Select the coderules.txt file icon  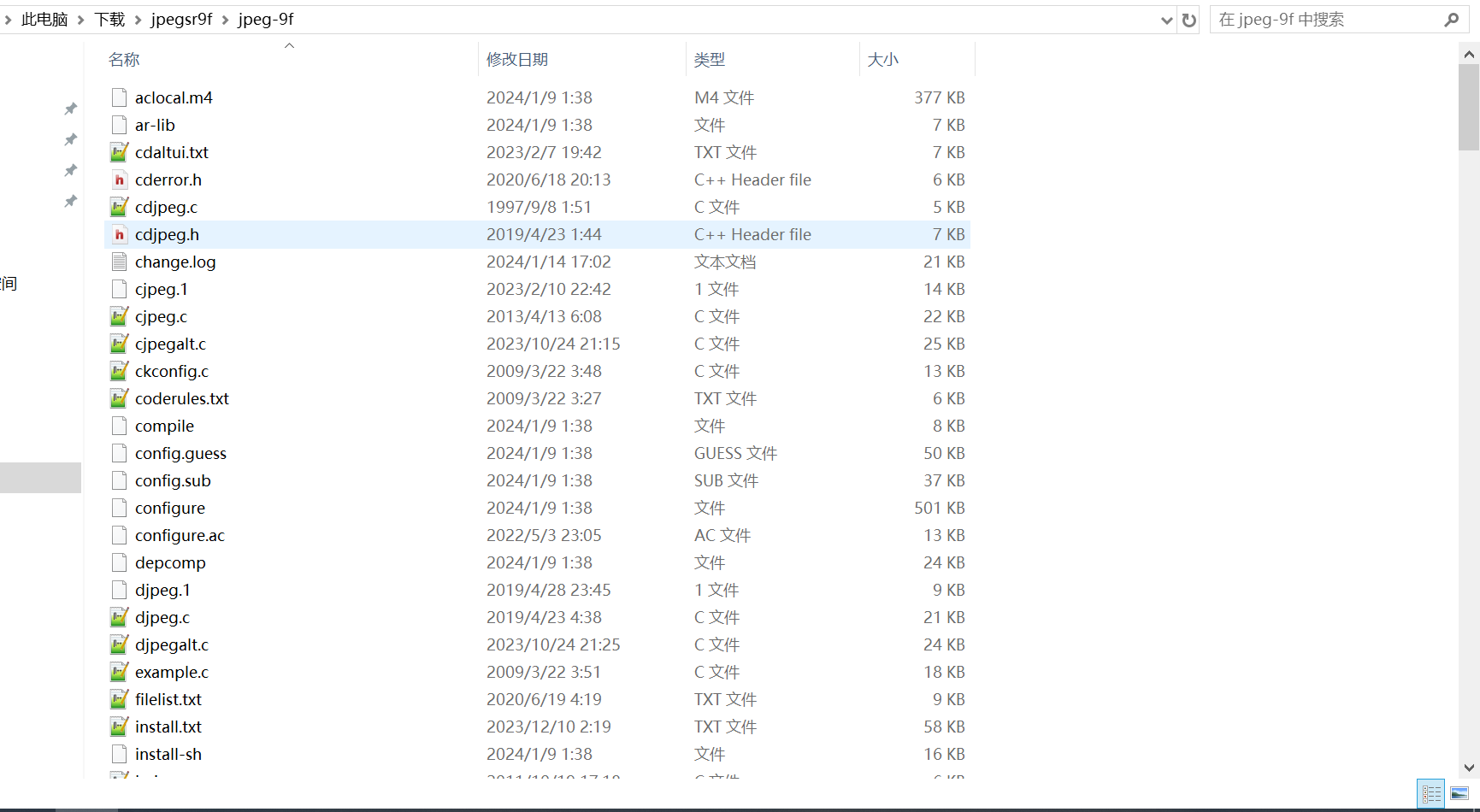(120, 398)
